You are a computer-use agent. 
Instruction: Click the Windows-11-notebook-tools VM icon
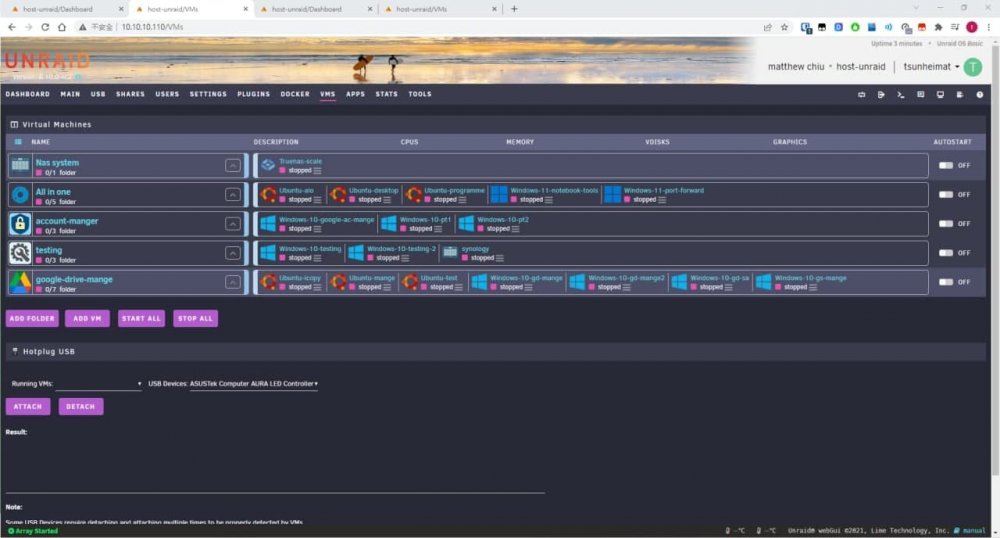coord(499,194)
